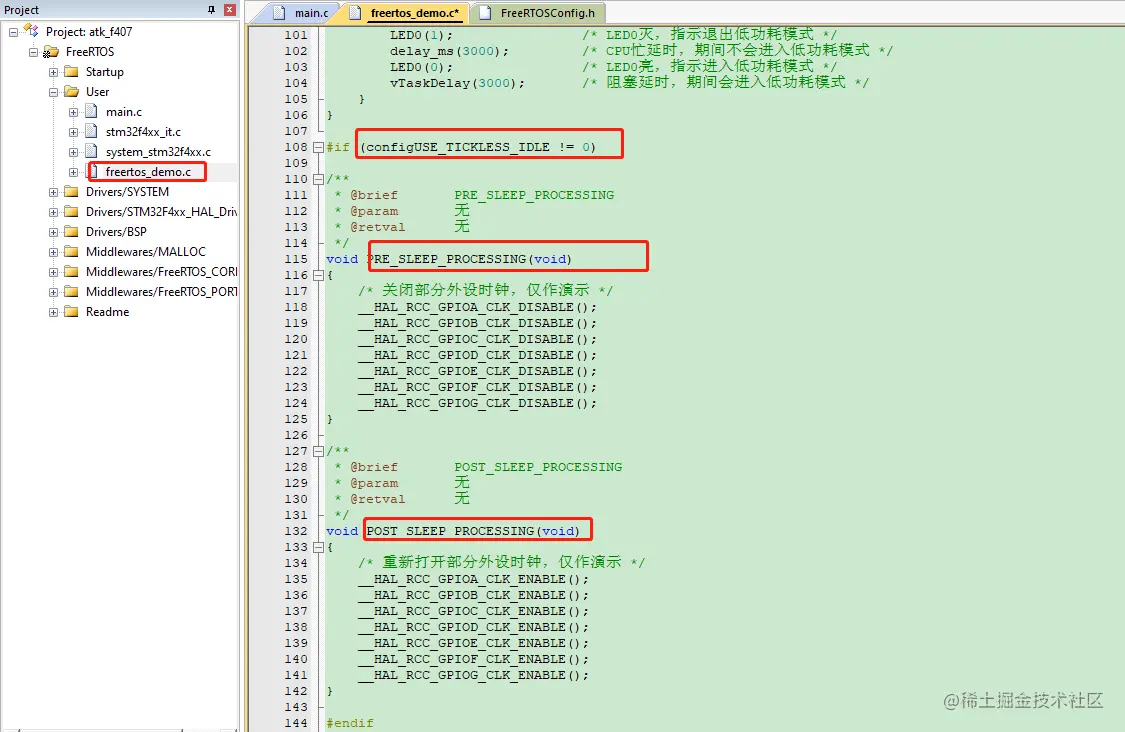1125x732 pixels.
Task: Collapse the FreeRTOS target node
Action: click(x=34, y=52)
